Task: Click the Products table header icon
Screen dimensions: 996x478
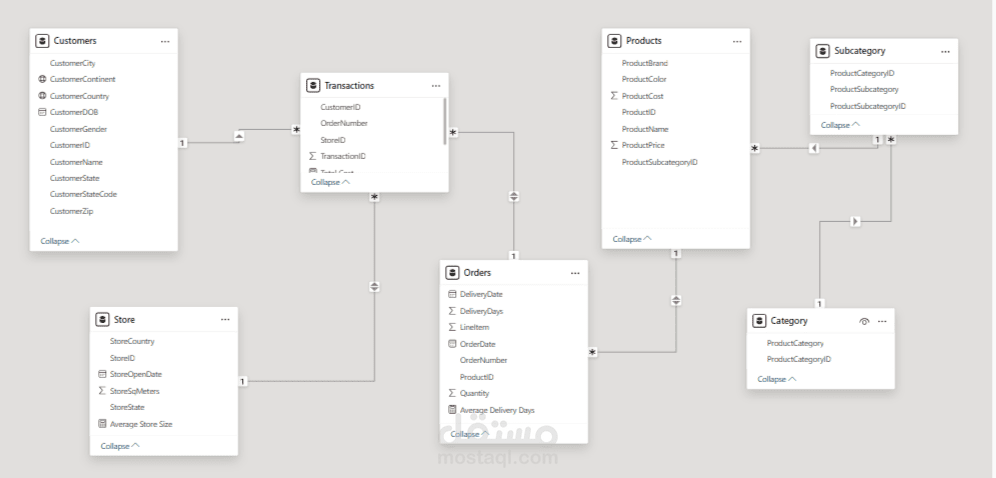Action: click(615, 41)
